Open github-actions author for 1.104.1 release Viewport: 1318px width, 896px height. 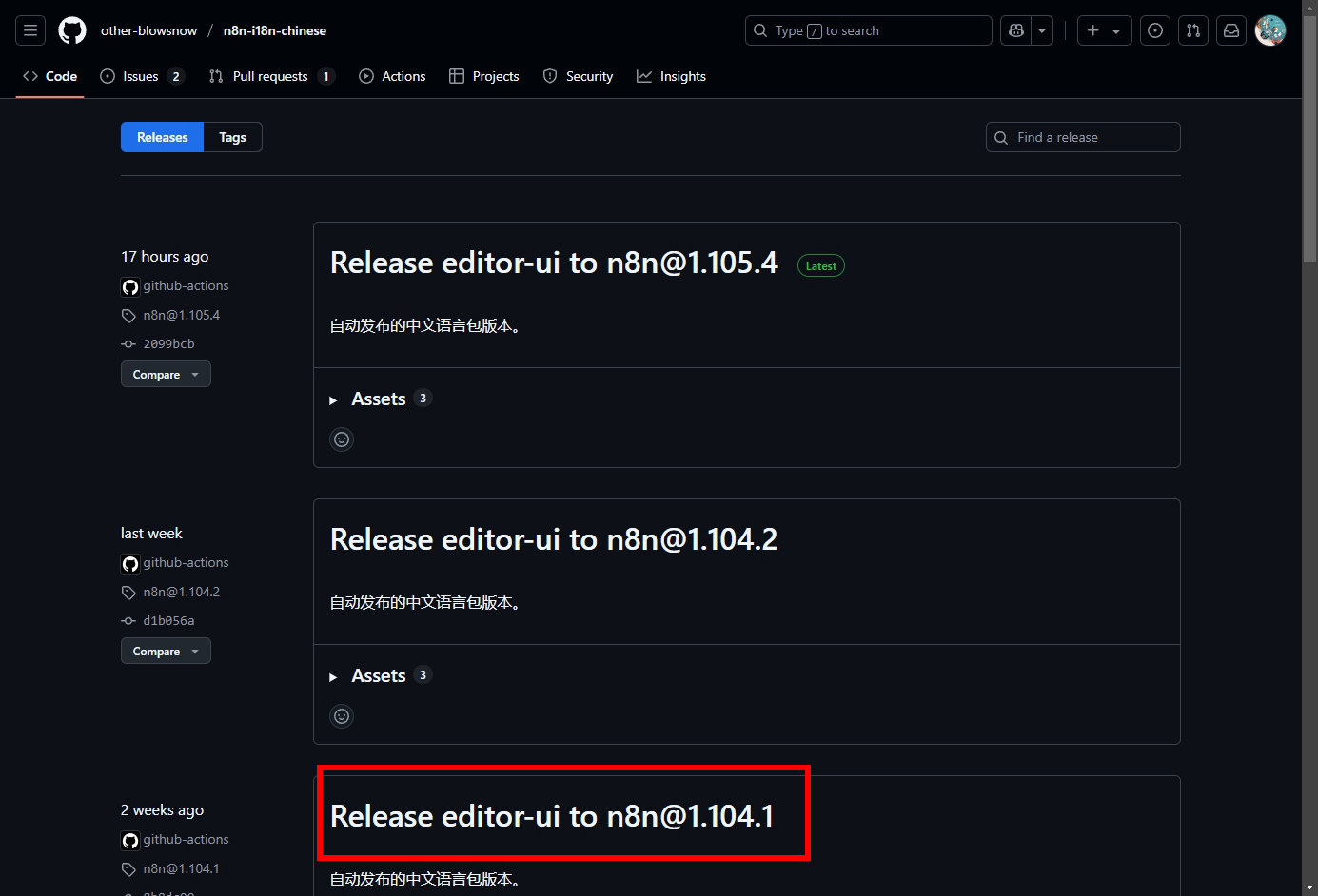[x=186, y=839]
